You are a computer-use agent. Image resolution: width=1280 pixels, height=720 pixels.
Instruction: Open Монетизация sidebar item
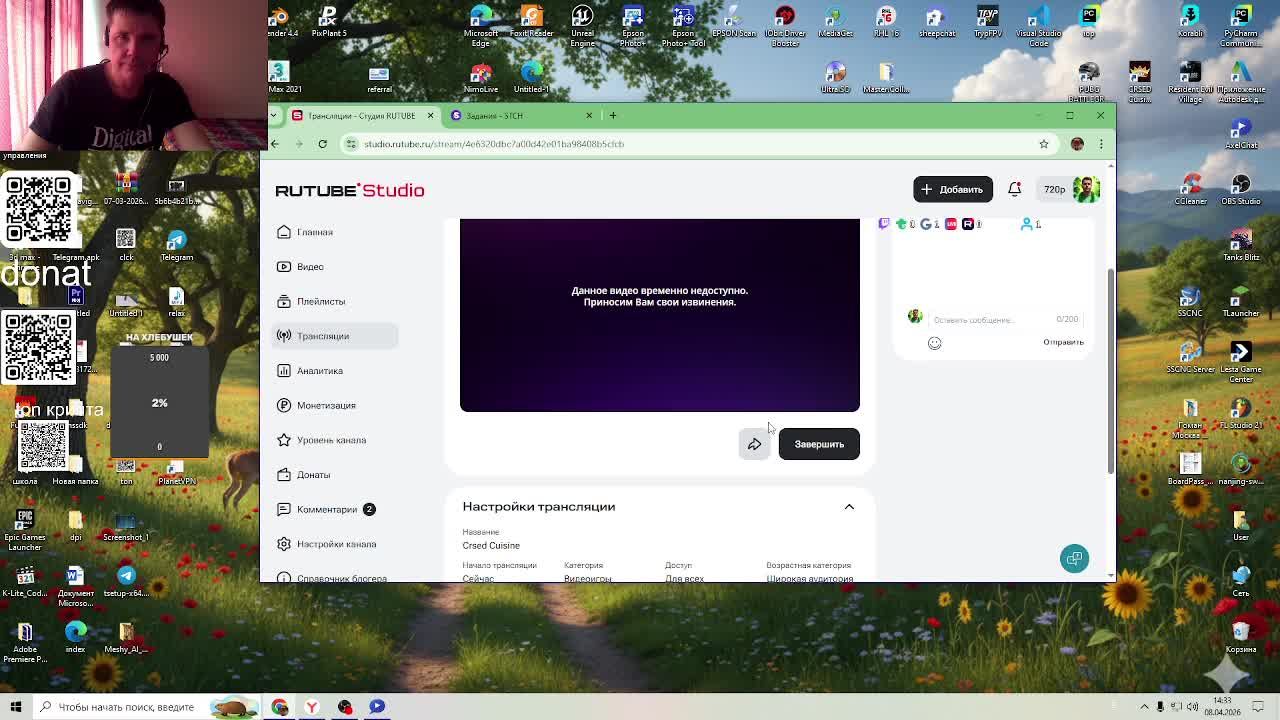334,405
